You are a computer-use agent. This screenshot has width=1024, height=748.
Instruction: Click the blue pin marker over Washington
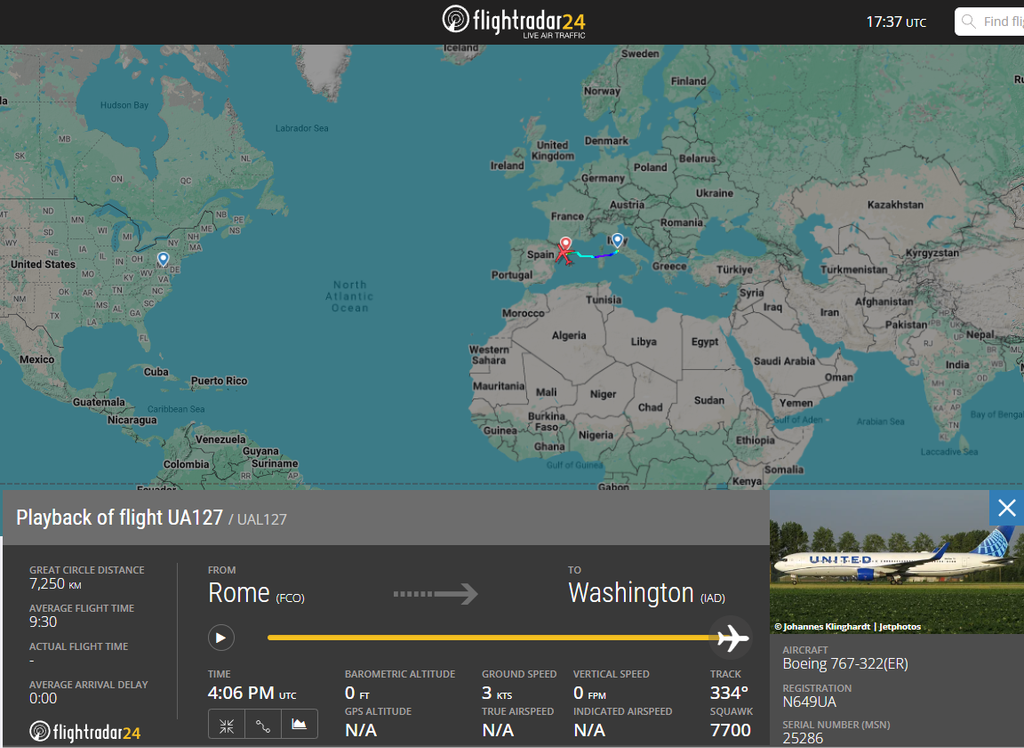[163, 259]
